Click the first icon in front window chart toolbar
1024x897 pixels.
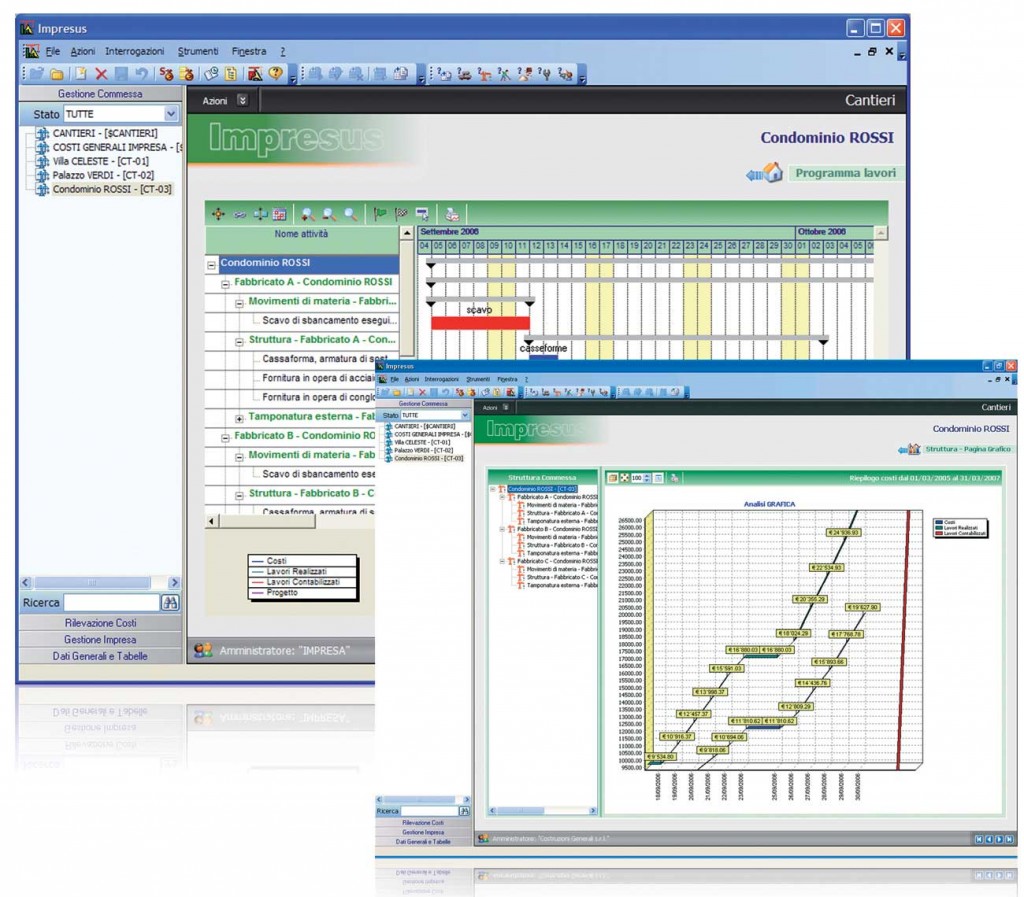coord(613,478)
